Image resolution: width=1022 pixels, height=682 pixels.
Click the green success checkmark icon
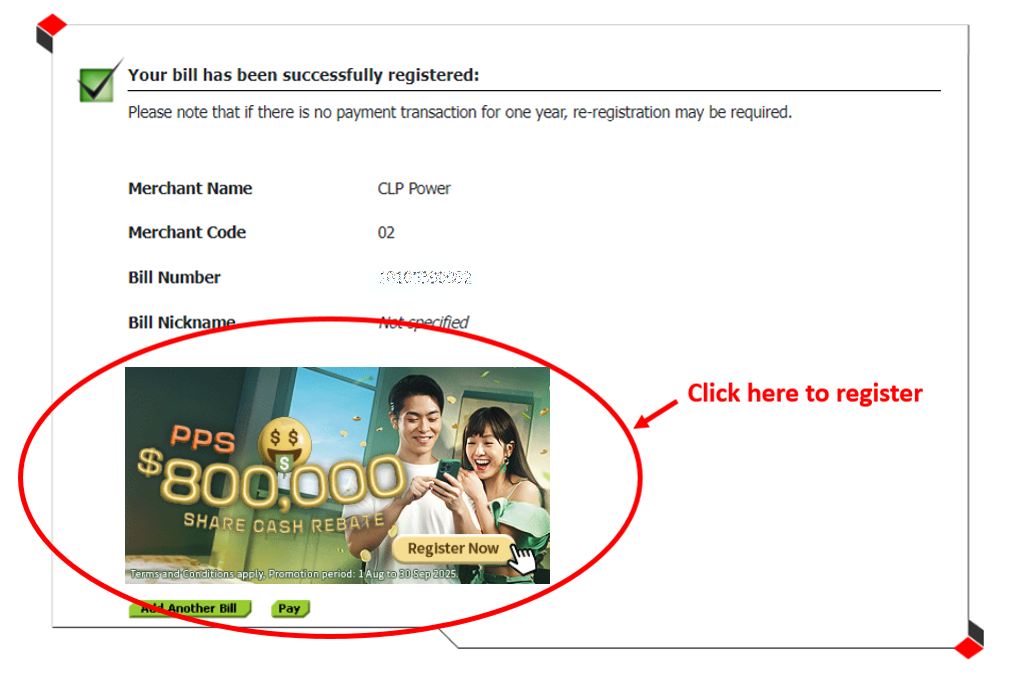click(x=98, y=82)
